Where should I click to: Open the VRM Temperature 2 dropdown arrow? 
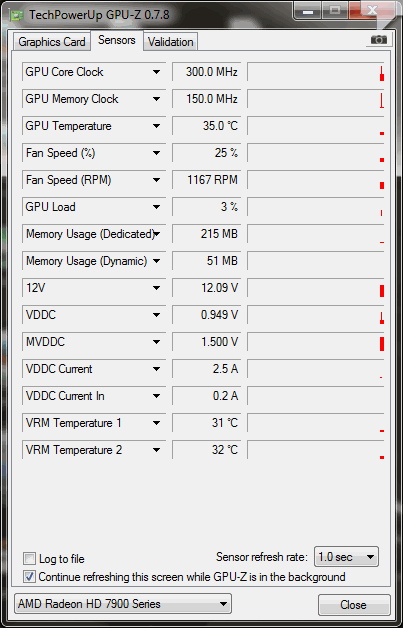[x=156, y=450]
